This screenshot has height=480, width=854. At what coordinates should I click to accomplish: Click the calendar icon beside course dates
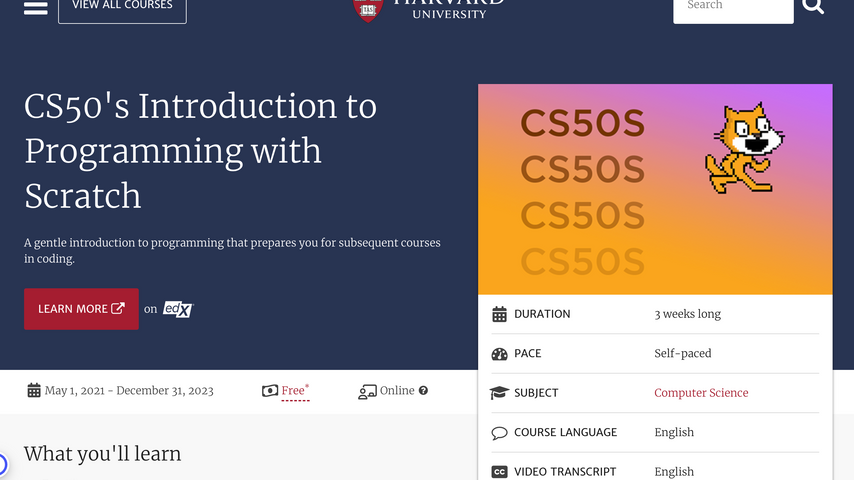coord(34,390)
